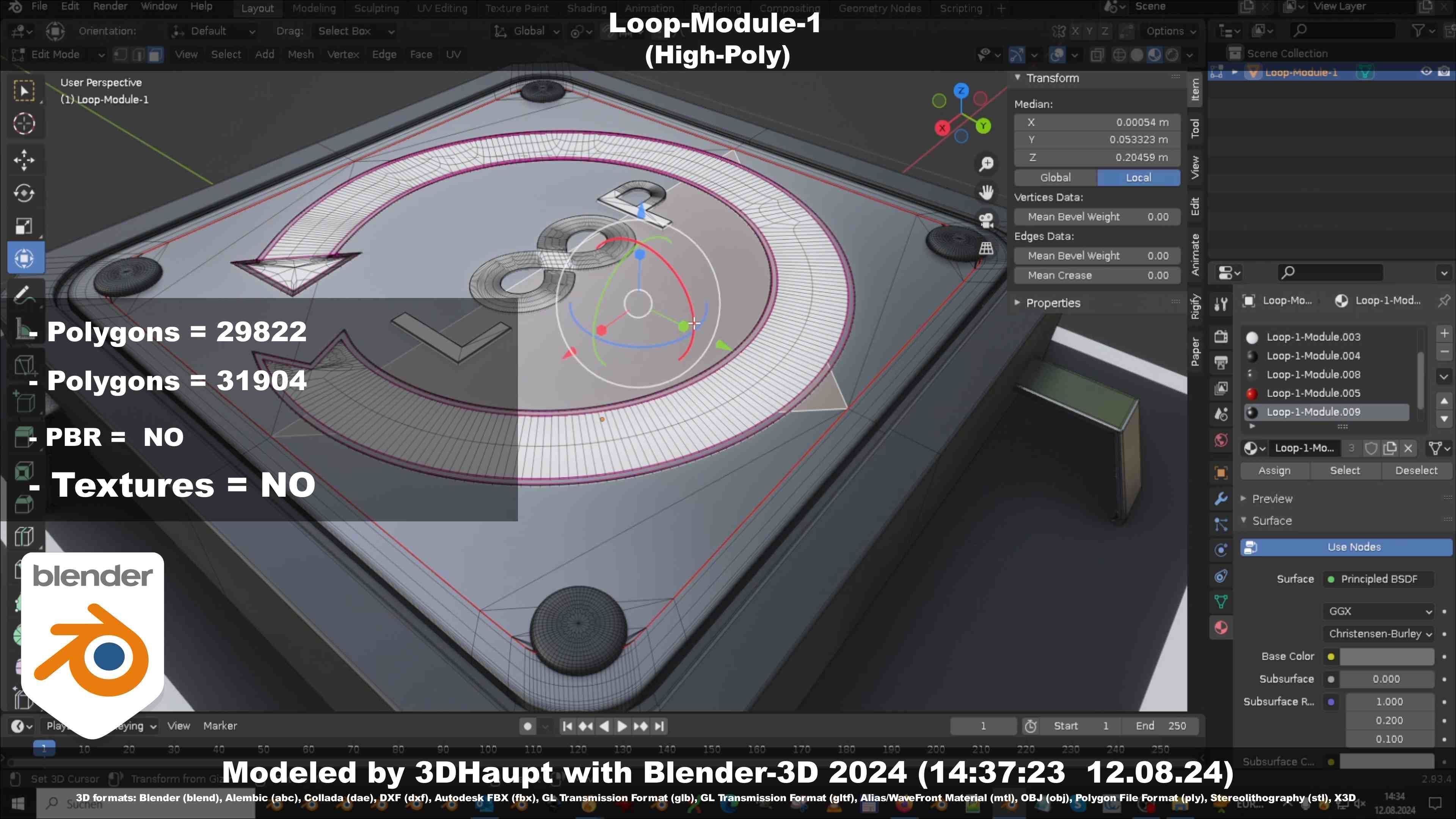Toggle fake user shield on material
This screenshot has height=819, width=1456.
pos(1371,448)
